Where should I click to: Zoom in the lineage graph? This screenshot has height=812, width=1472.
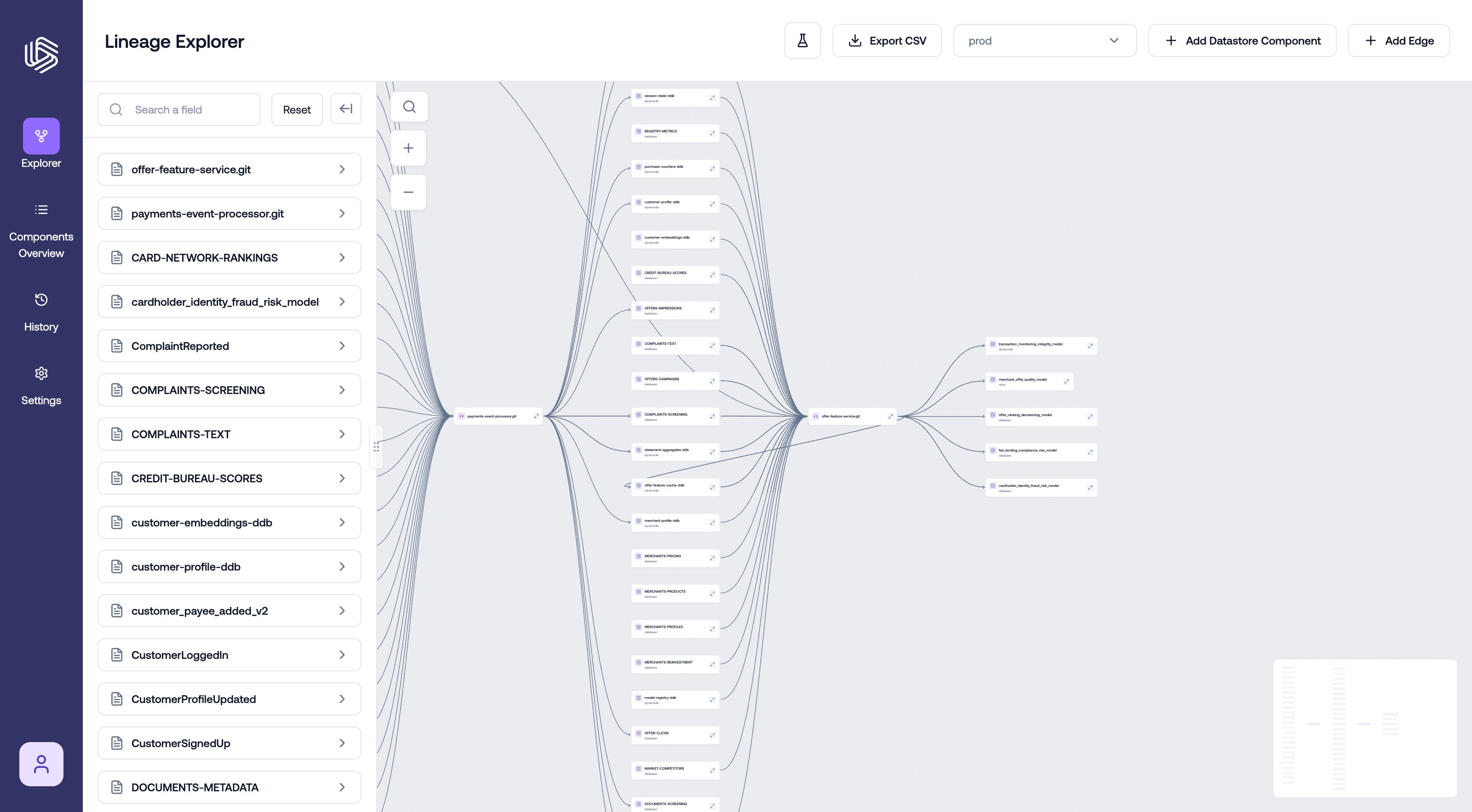coord(408,149)
